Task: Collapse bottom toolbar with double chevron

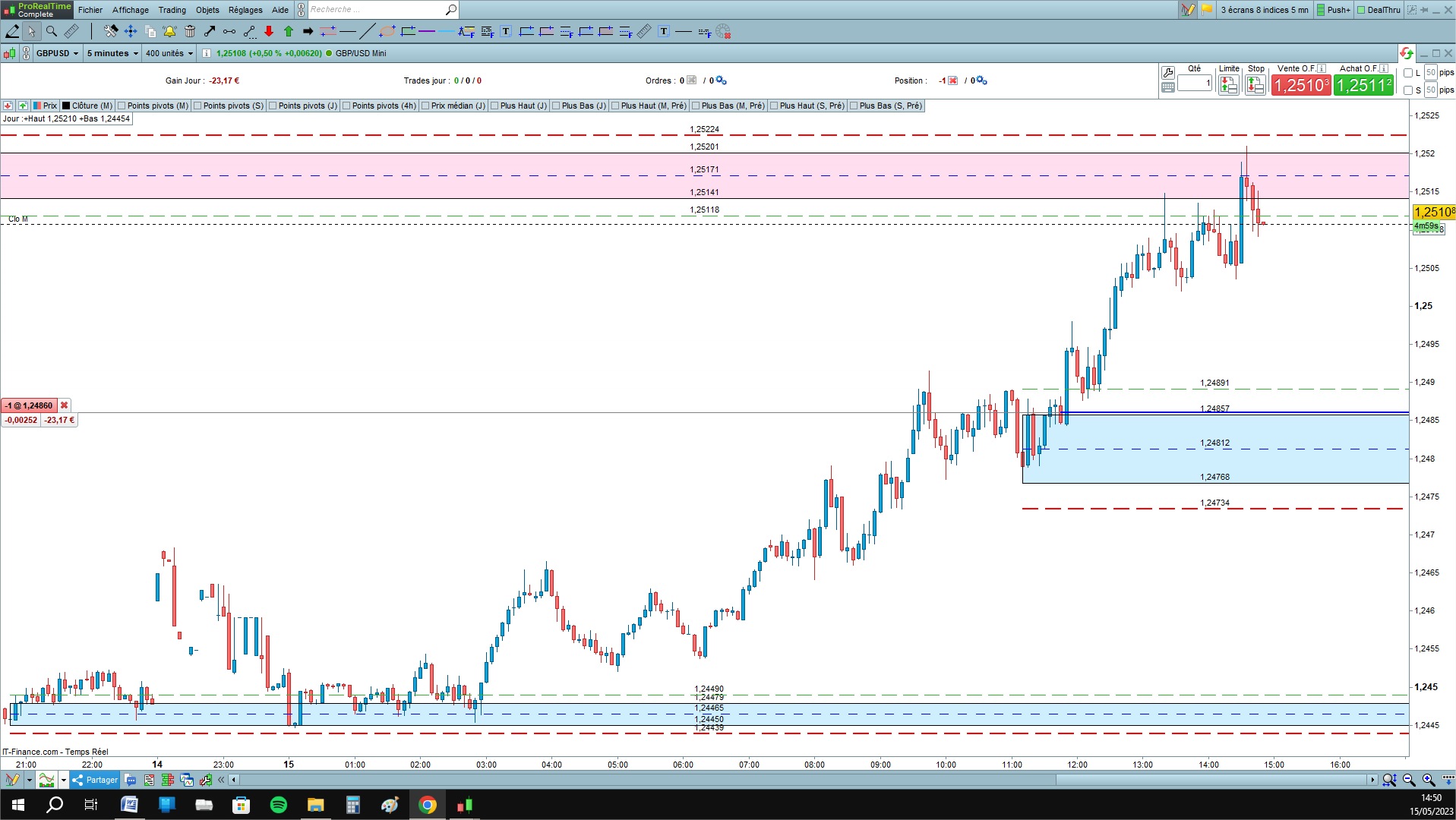Action: click(221, 780)
